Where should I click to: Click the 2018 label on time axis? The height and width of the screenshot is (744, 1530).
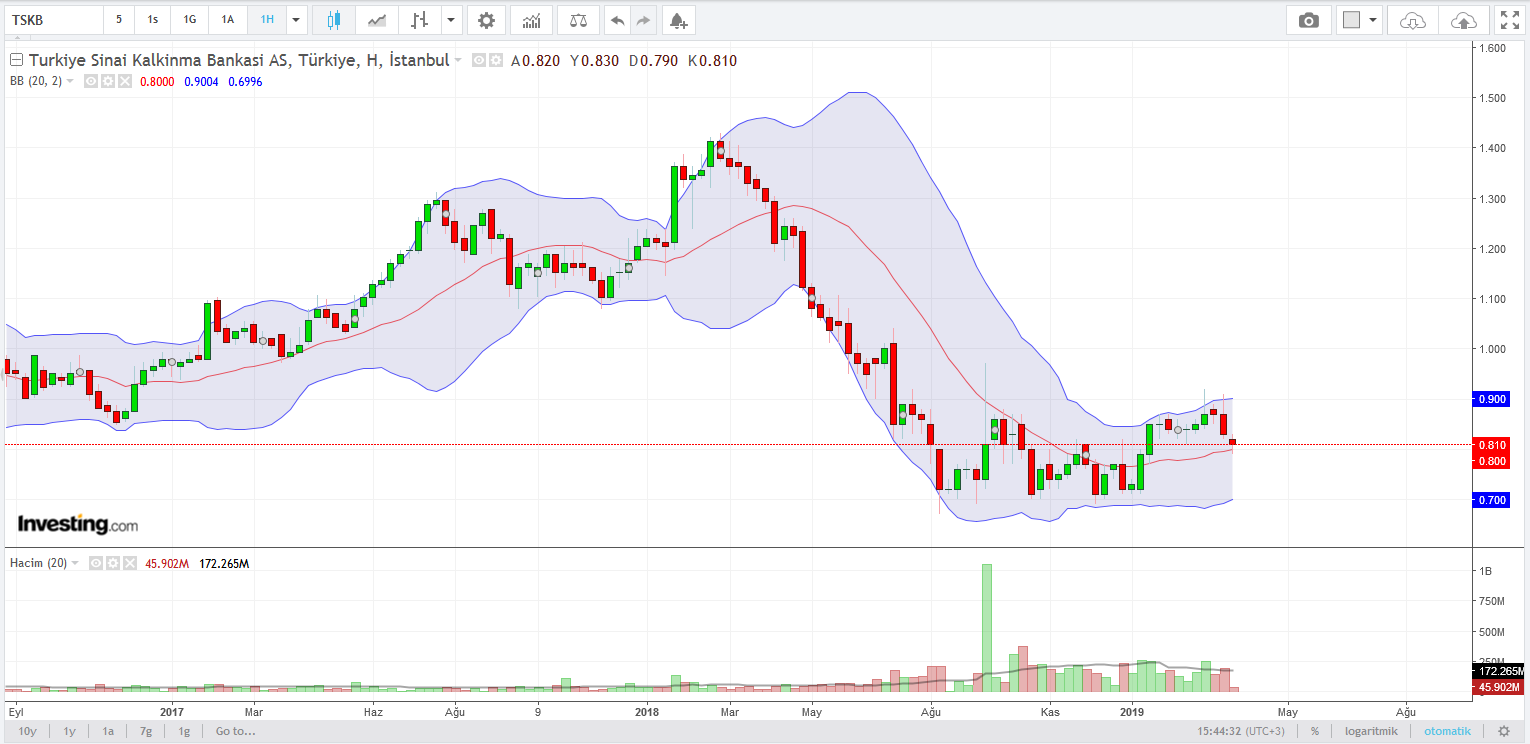[x=647, y=712]
